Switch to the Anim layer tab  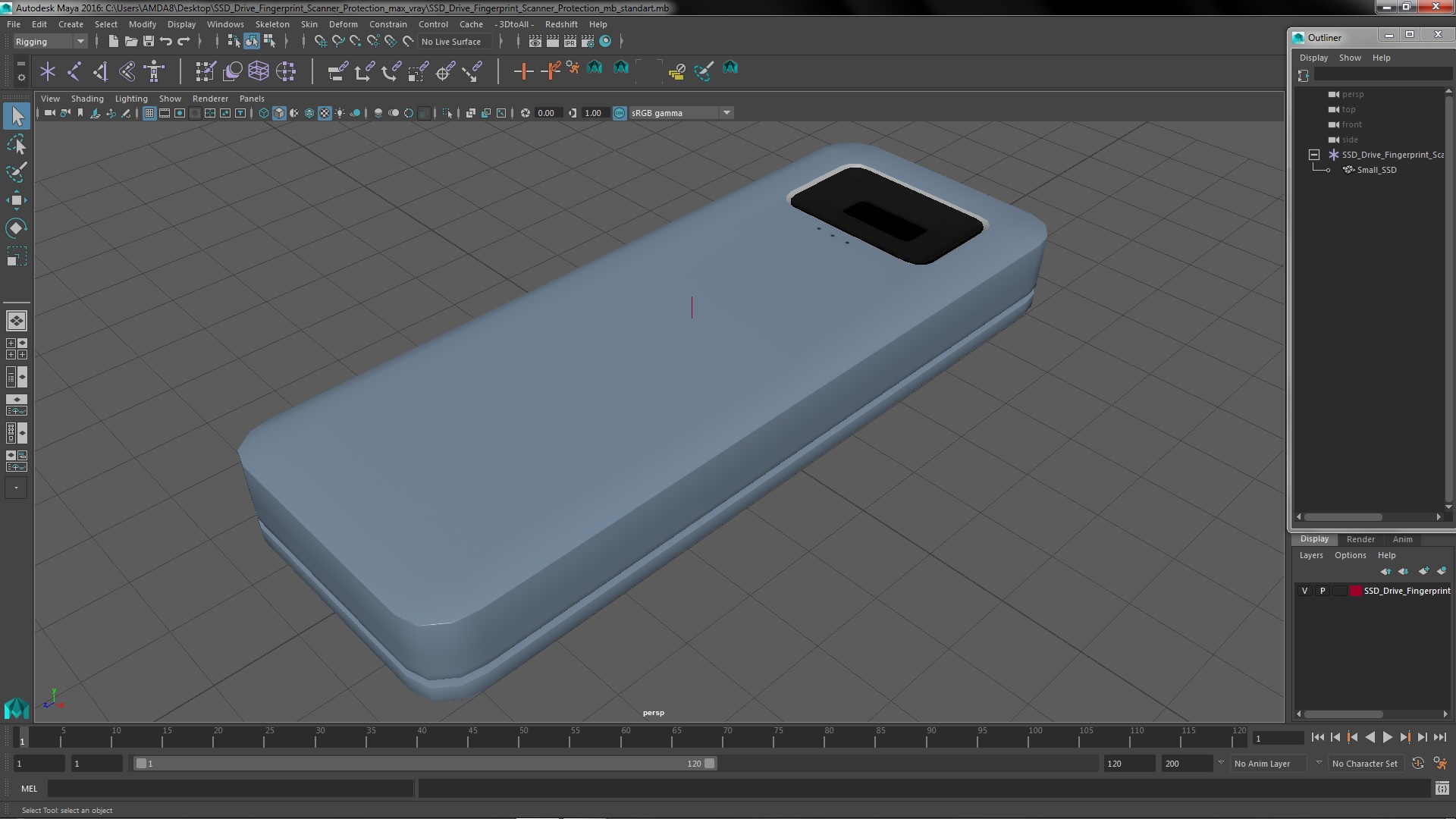(1402, 539)
